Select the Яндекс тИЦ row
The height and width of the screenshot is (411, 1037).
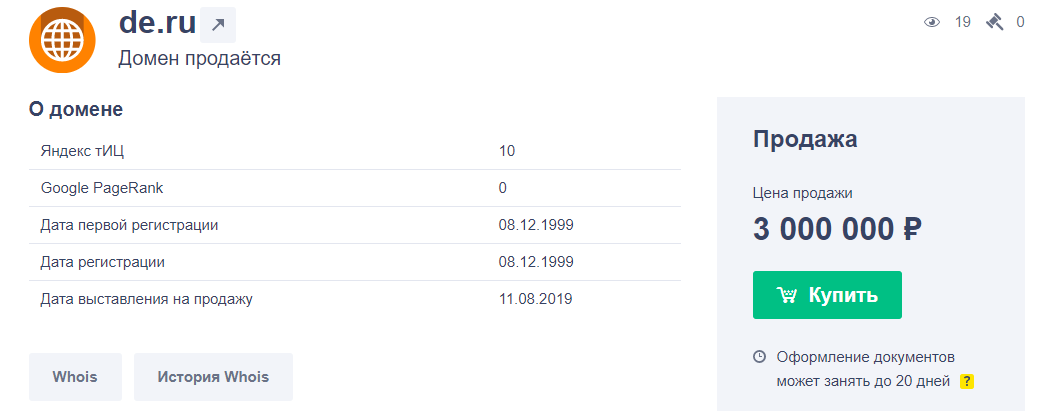click(354, 152)
